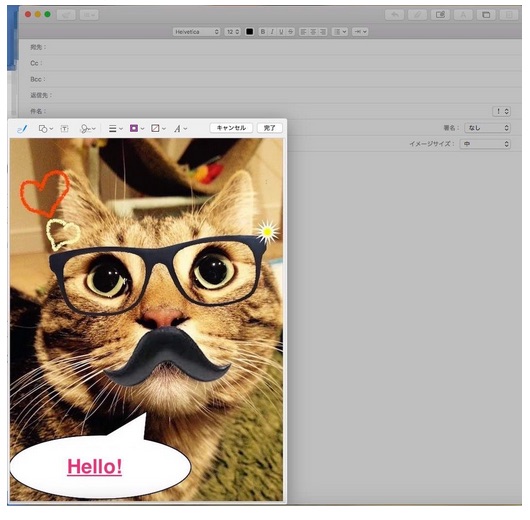The image size is (530, 520).
Task: Click the send message toolbar button
Action: [66, 15]
